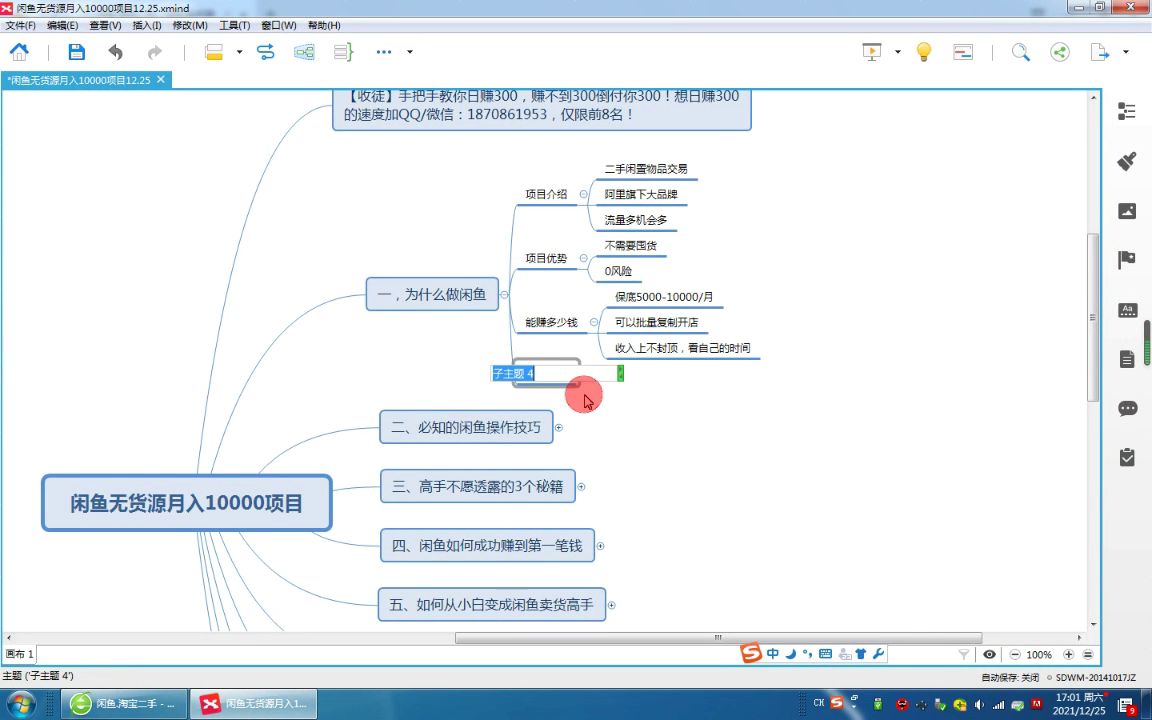Expand the '二、必知的闲鱼操作技巧' branch
Viewport: 1152px width, 720px height.
559,428
